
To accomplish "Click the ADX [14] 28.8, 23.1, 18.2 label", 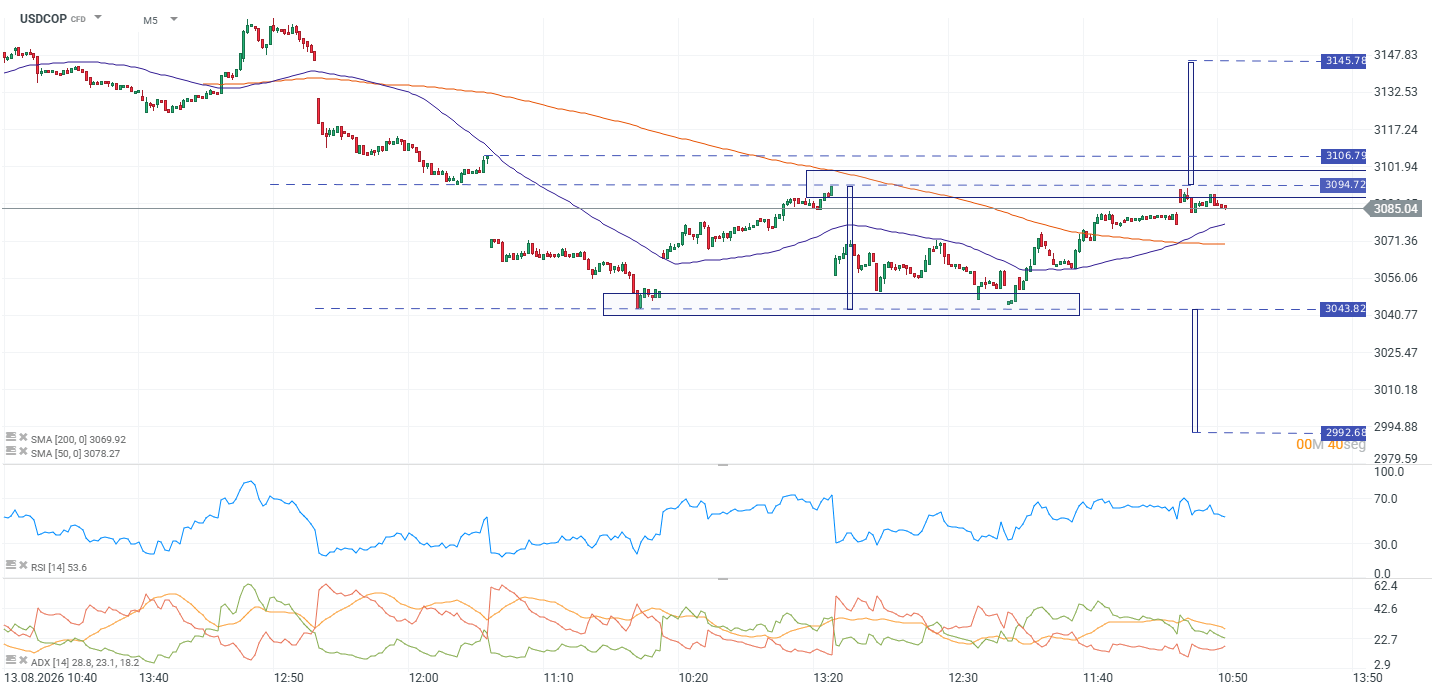I will click(x=85, y=662).
